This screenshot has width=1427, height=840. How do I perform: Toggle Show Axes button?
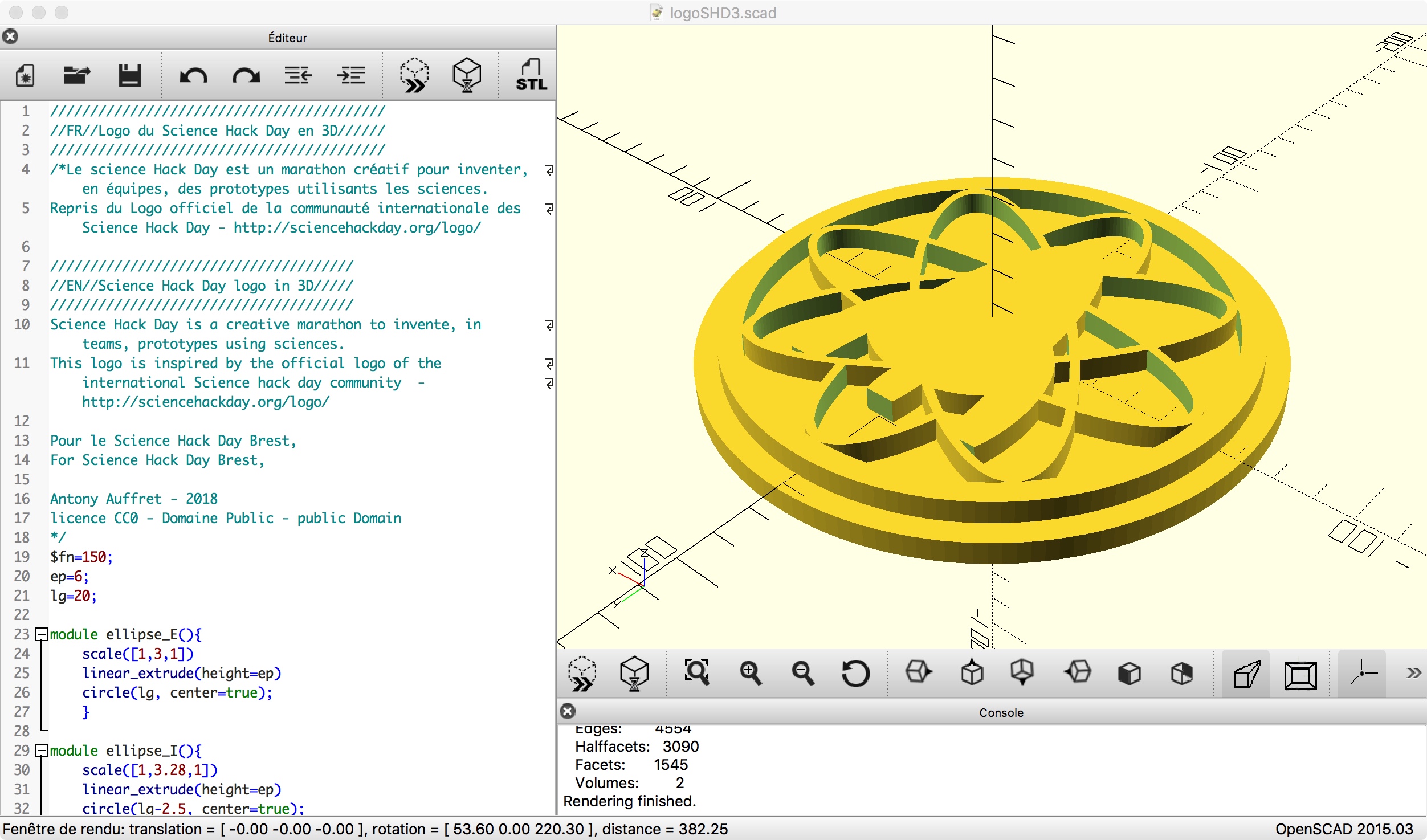click(x=1362, y=673)
